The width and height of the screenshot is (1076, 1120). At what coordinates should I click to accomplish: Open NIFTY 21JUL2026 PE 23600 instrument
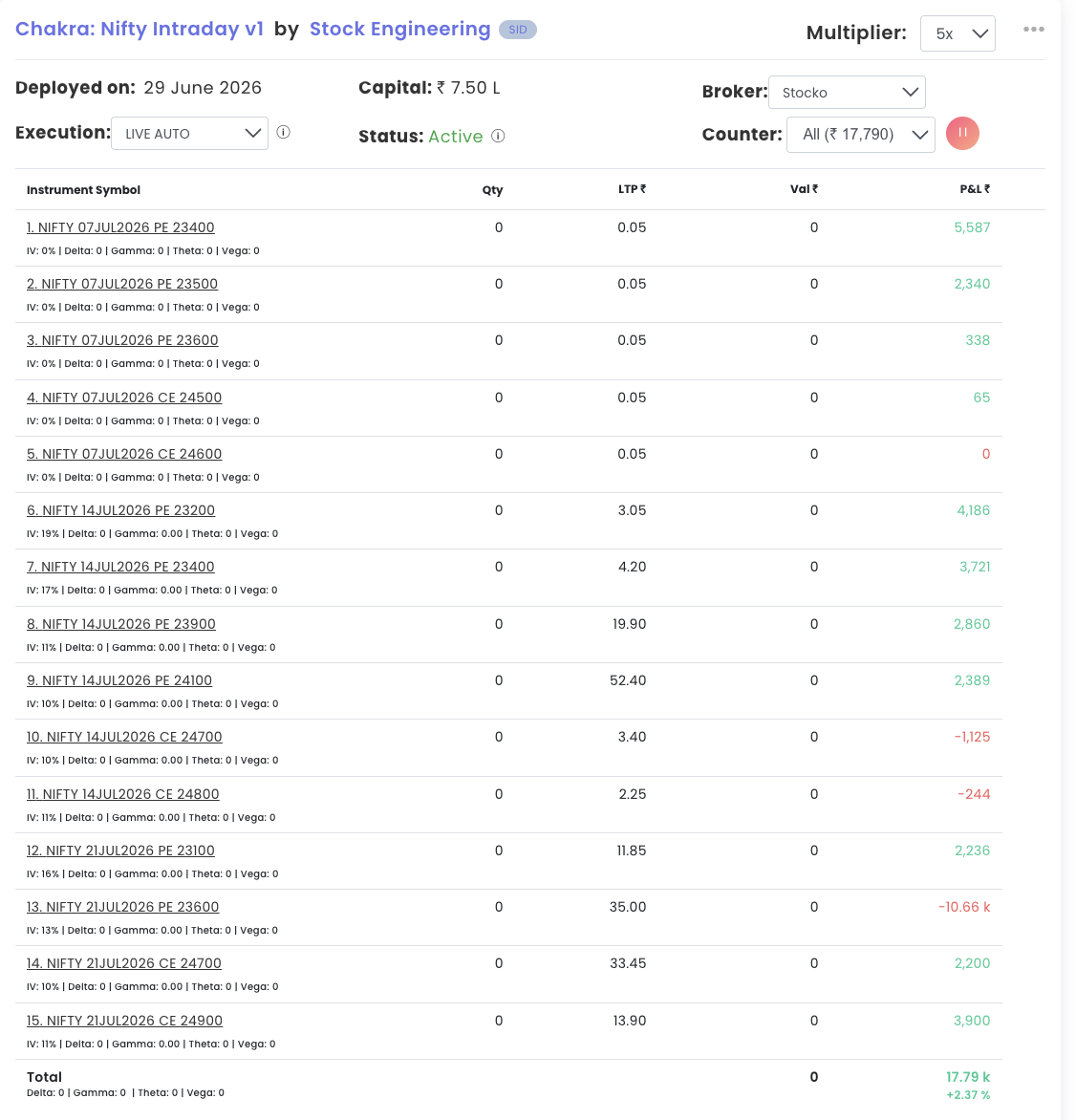tap(123, 907)
